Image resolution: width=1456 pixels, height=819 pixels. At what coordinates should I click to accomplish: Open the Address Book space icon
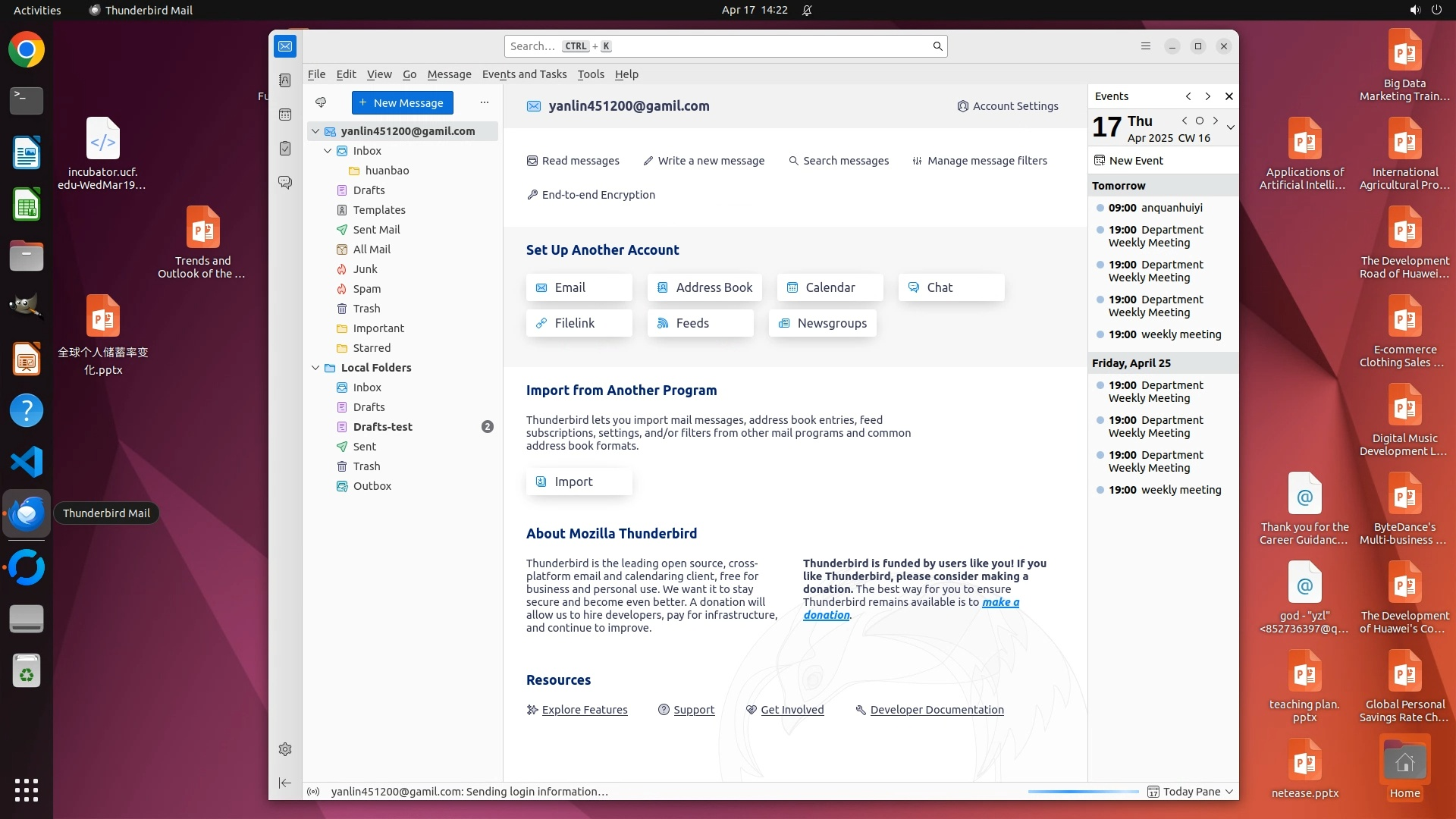click(x=285, y=80)
